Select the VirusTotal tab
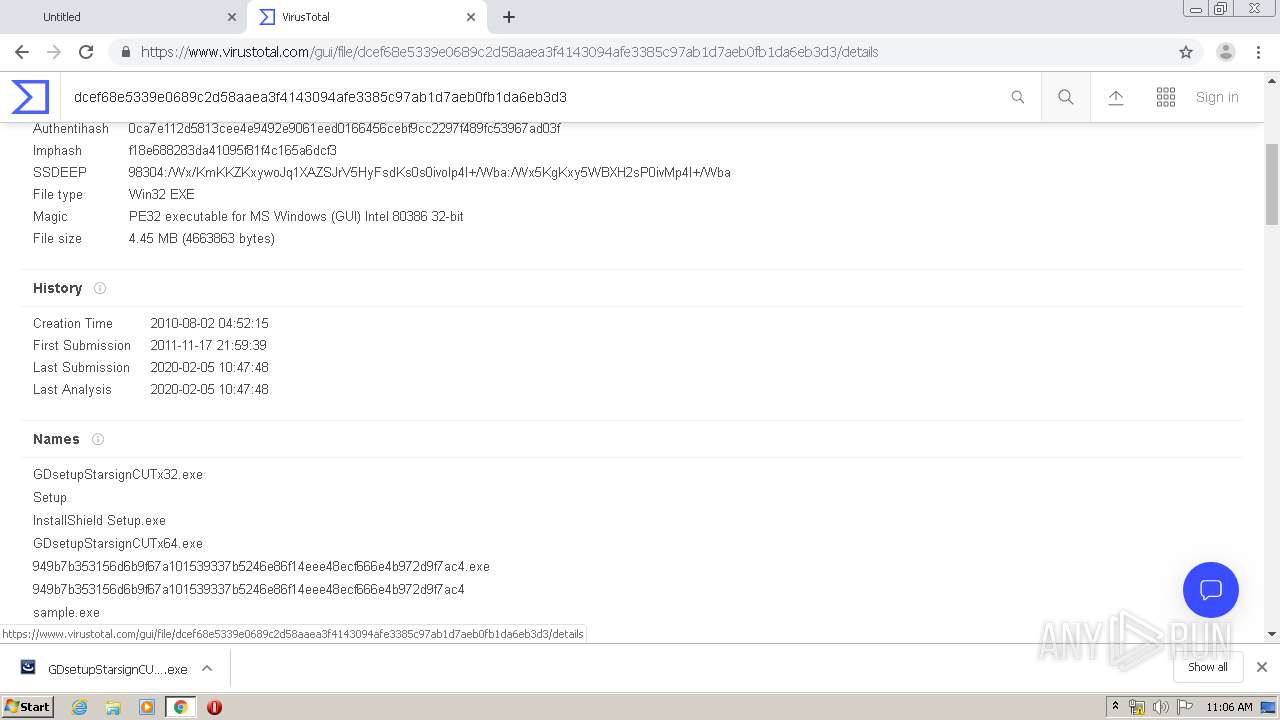Screen dimensions: 1280x720 coord(365,17)
